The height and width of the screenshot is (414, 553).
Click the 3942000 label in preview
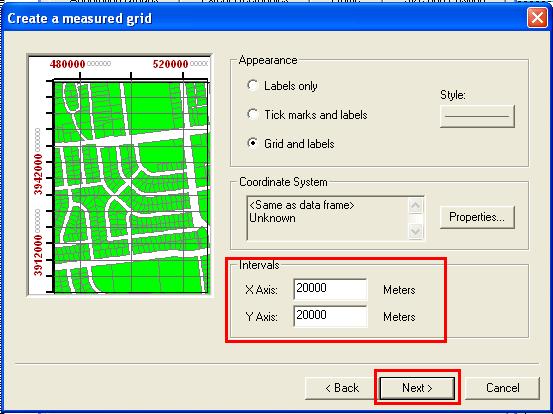[38, 174]
